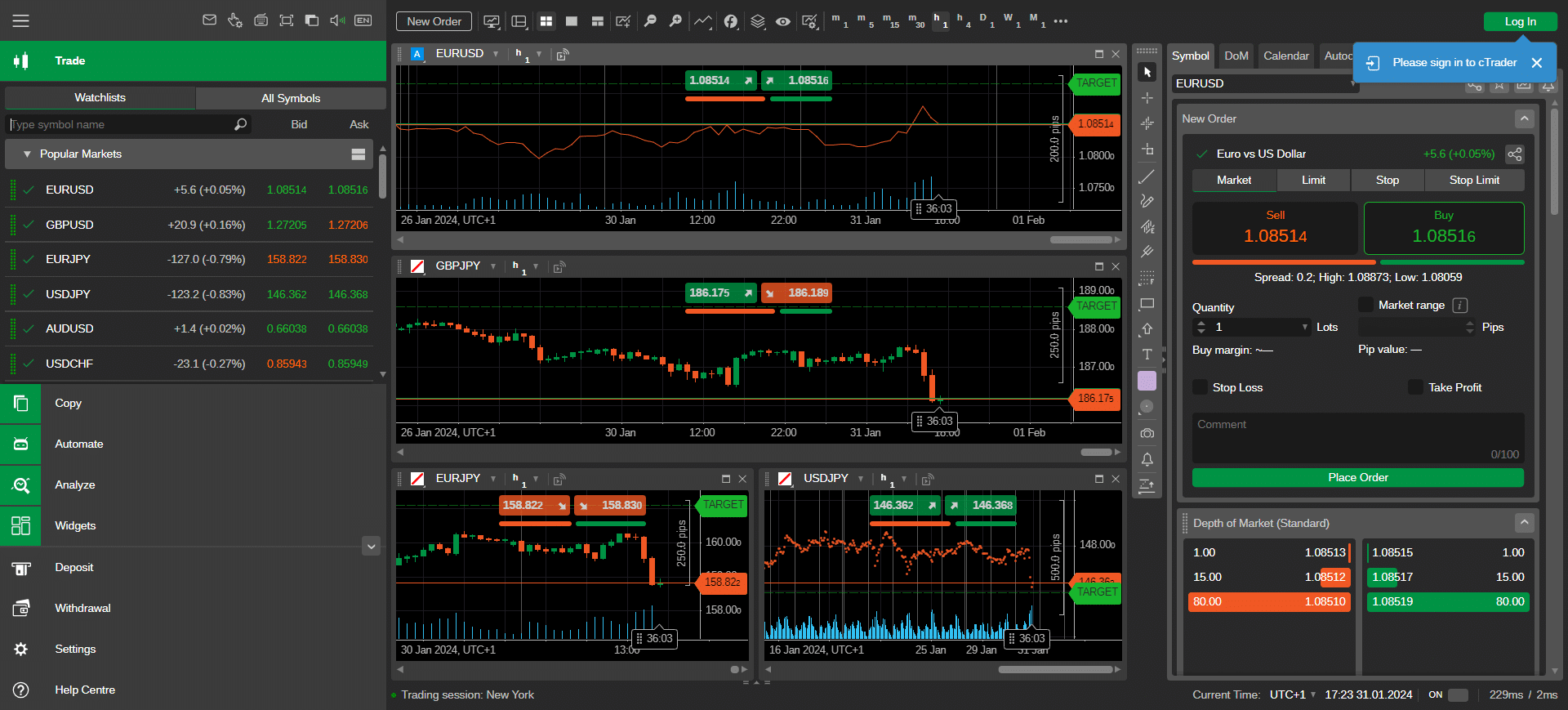This screenshot has height=710, width=1568.
Task: Select the multi-chart grid layout icon
Action: [546, 21]
